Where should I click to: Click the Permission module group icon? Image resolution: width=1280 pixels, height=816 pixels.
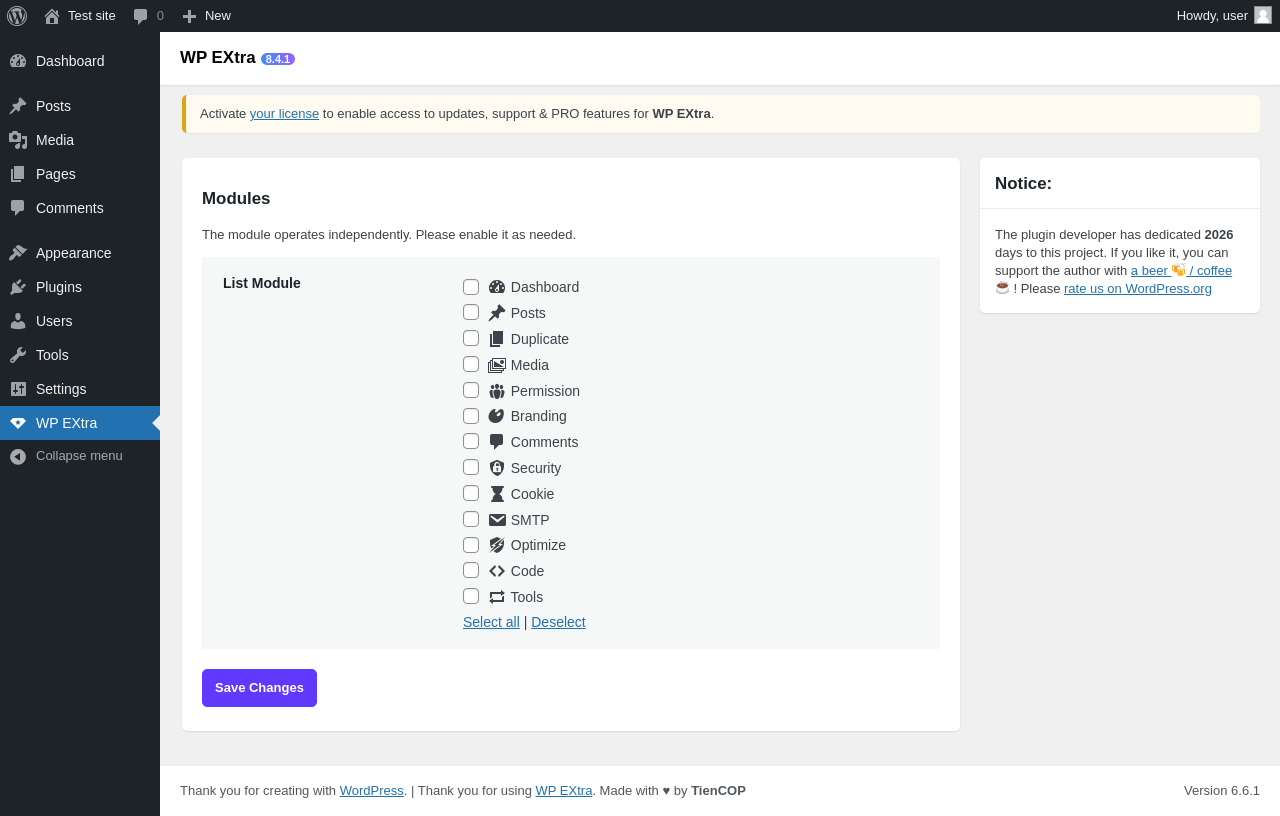(x=497, y=391)
